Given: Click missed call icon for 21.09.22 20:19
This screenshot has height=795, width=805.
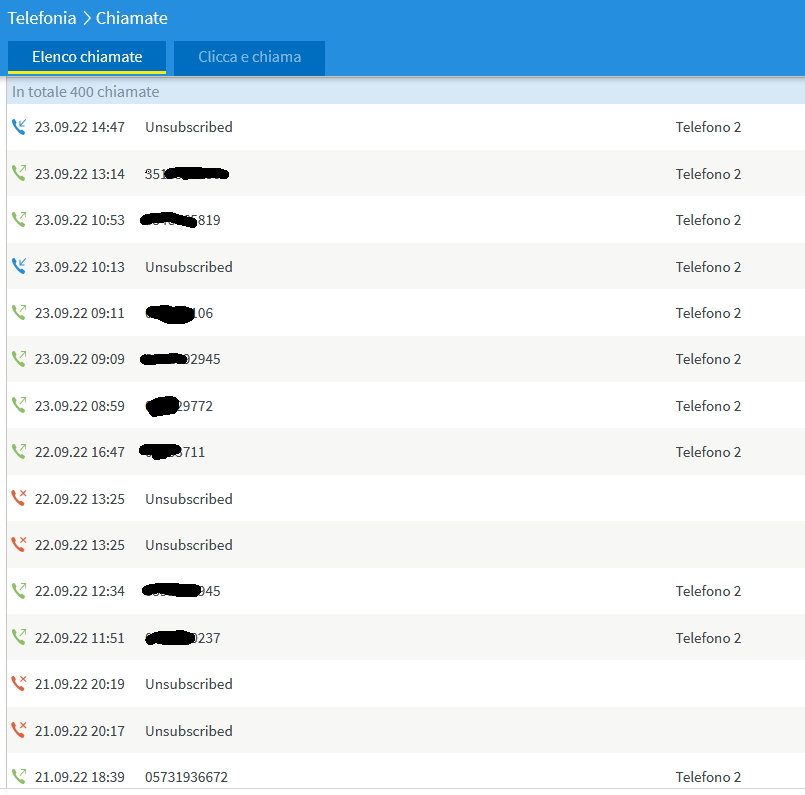Looking at the screenshot, I should [x=19, y=684].
